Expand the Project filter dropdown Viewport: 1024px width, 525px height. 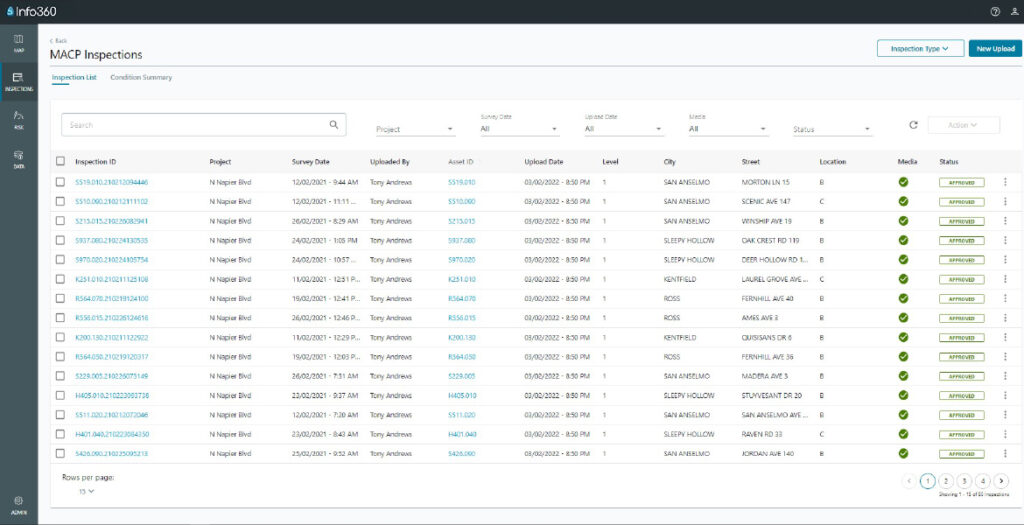(415, 129)
